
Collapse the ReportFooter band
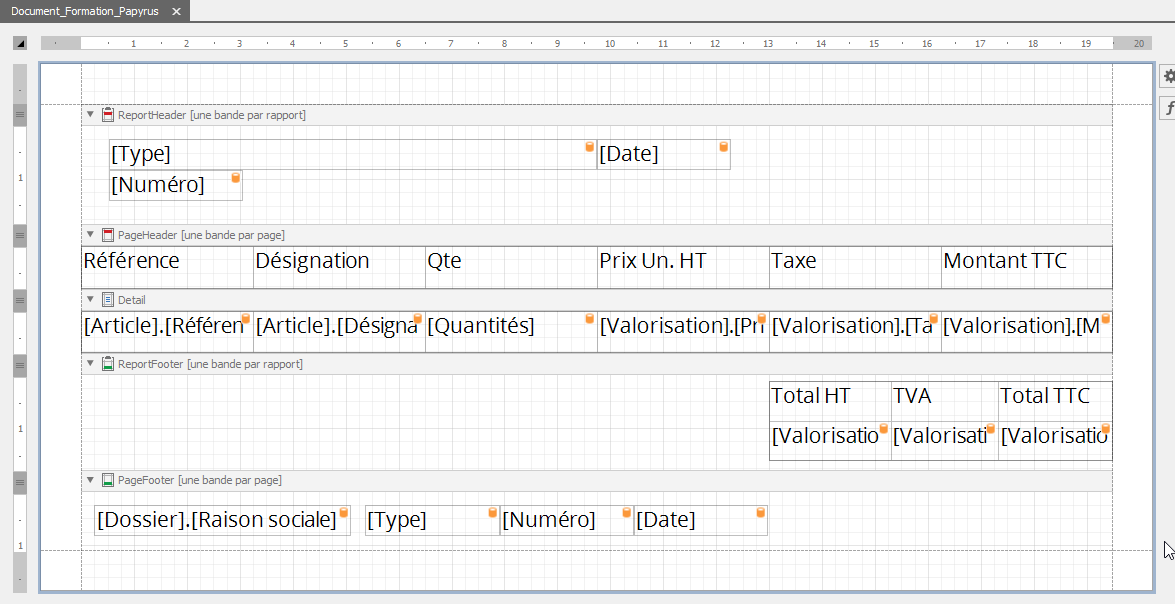(x=90, y=364)
